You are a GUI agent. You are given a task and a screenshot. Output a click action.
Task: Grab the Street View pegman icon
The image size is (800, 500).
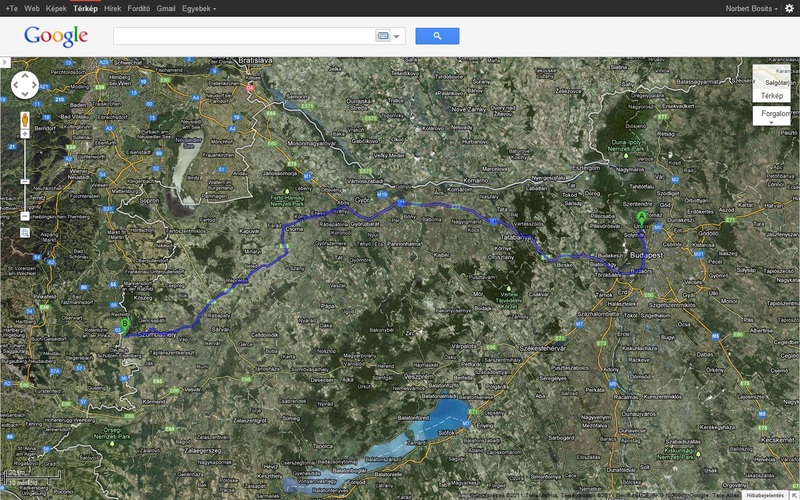coord(24,120)
